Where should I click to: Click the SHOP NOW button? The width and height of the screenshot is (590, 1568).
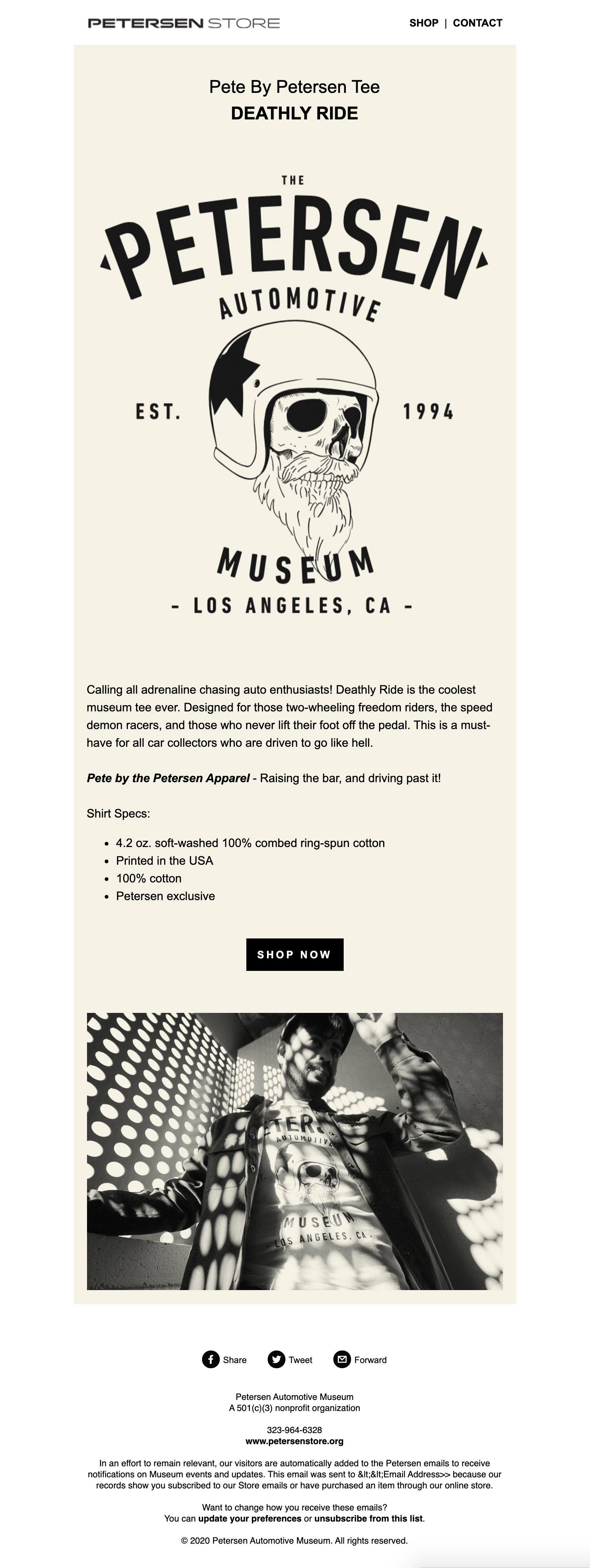295,954
